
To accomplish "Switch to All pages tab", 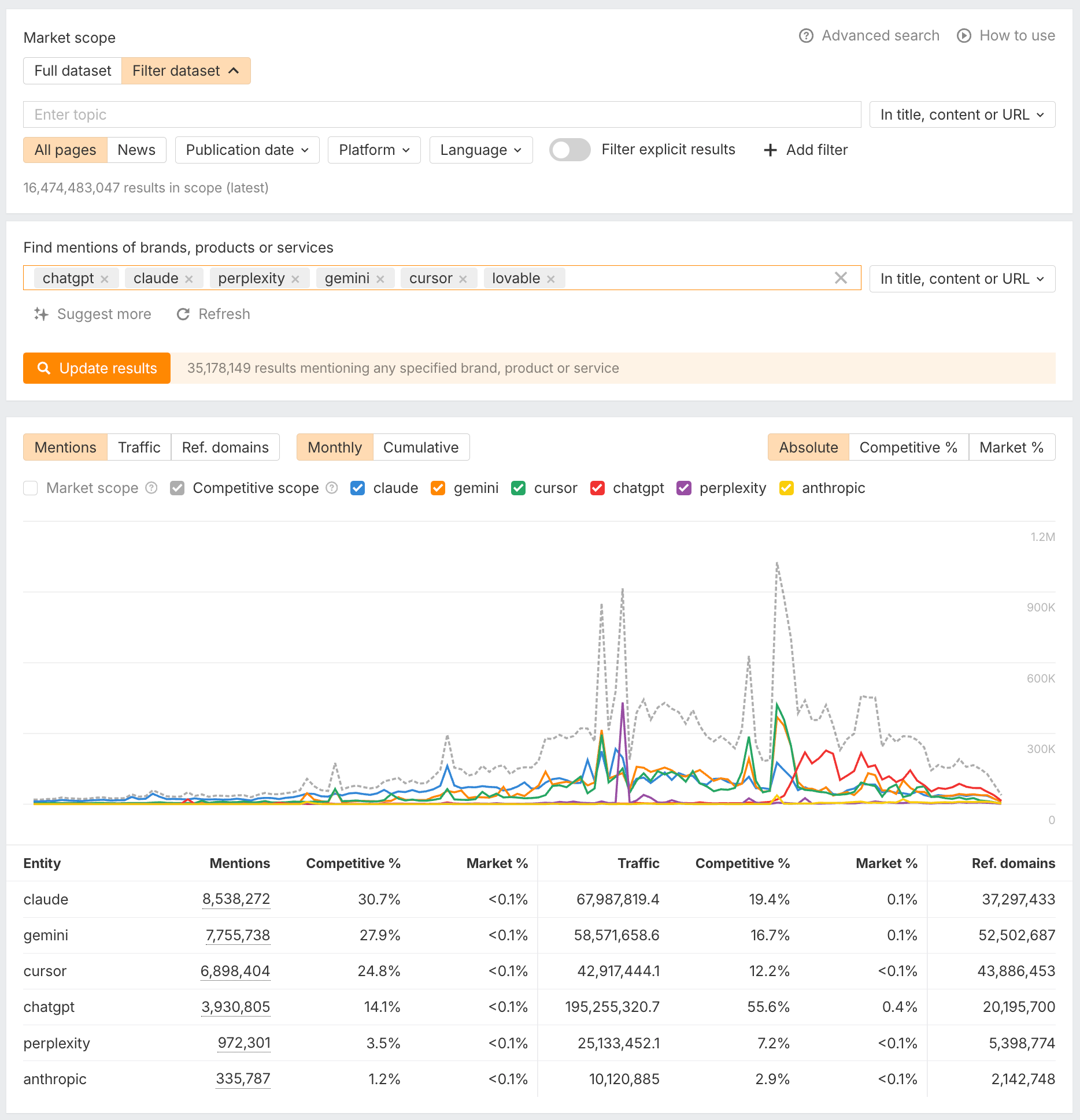I will (65, 150).
